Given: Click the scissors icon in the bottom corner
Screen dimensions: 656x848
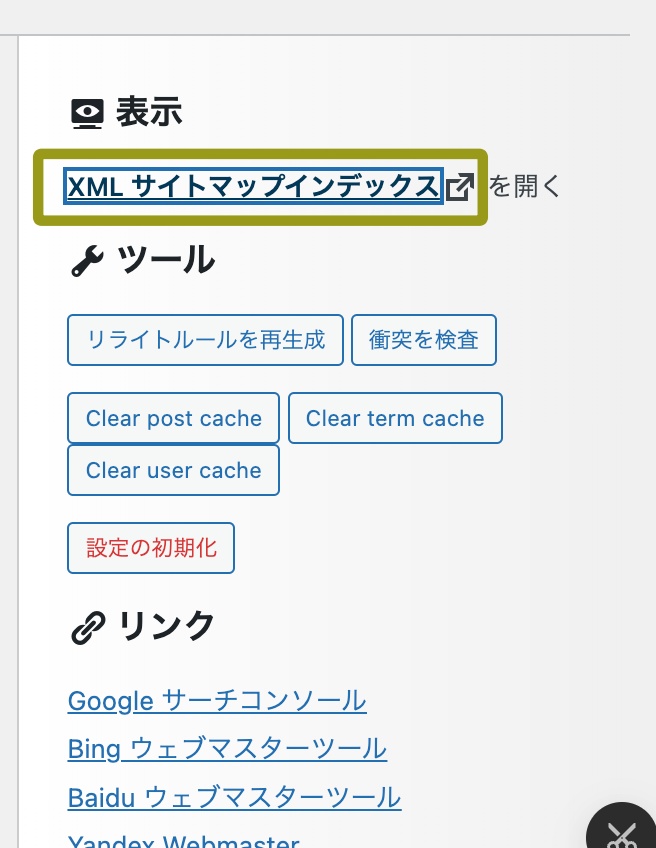Looking at the screenshot, I should tap(622, 836).
